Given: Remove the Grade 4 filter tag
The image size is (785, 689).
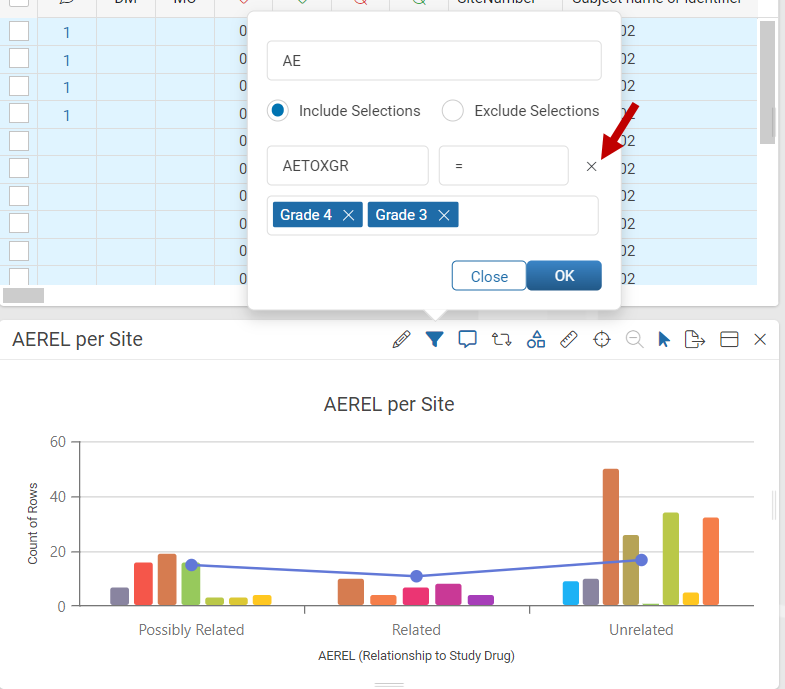Looking at the screenshot, I should [x=348, y=215].
